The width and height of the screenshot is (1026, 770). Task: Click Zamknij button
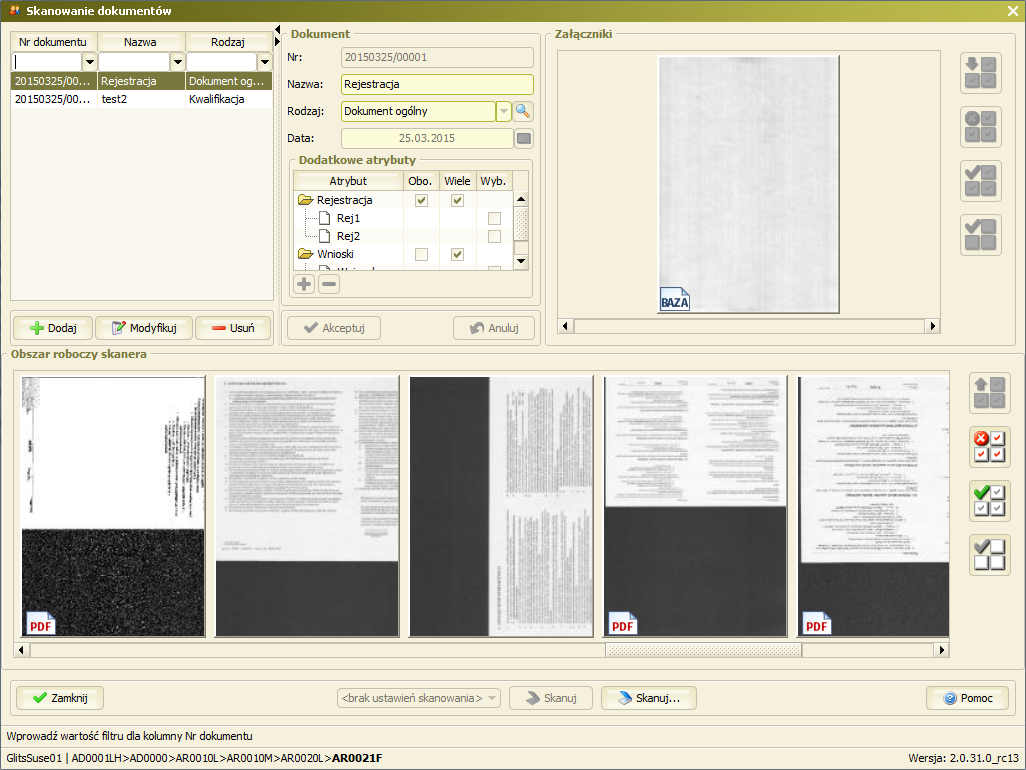click(x=60, y=698)
